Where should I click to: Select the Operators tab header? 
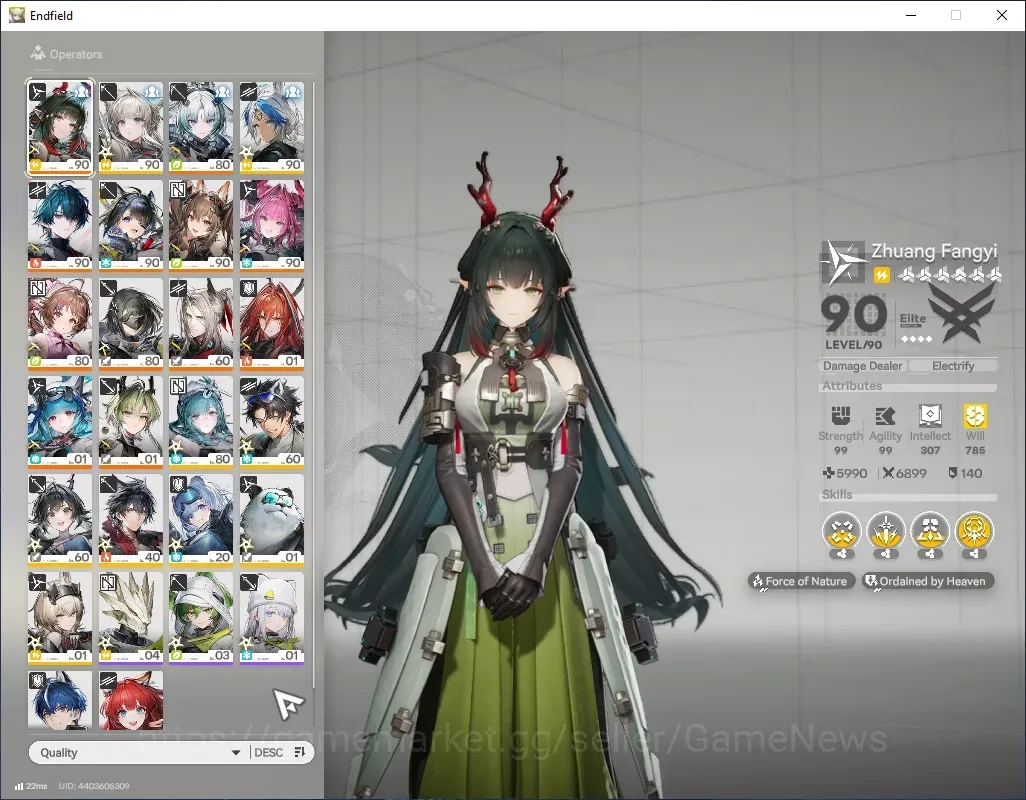point(66,54)
